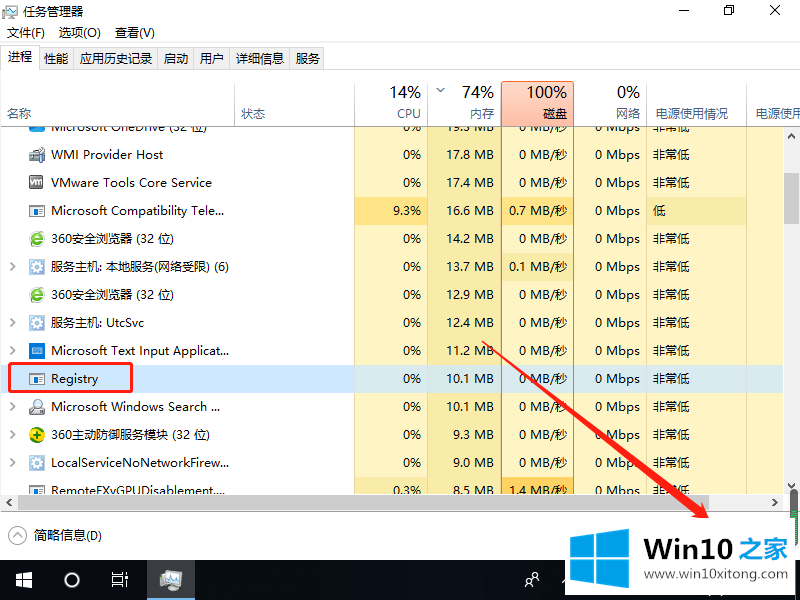Click the LocalServiceNoNetworkFirewall gear icon

[x=37, y=463]
